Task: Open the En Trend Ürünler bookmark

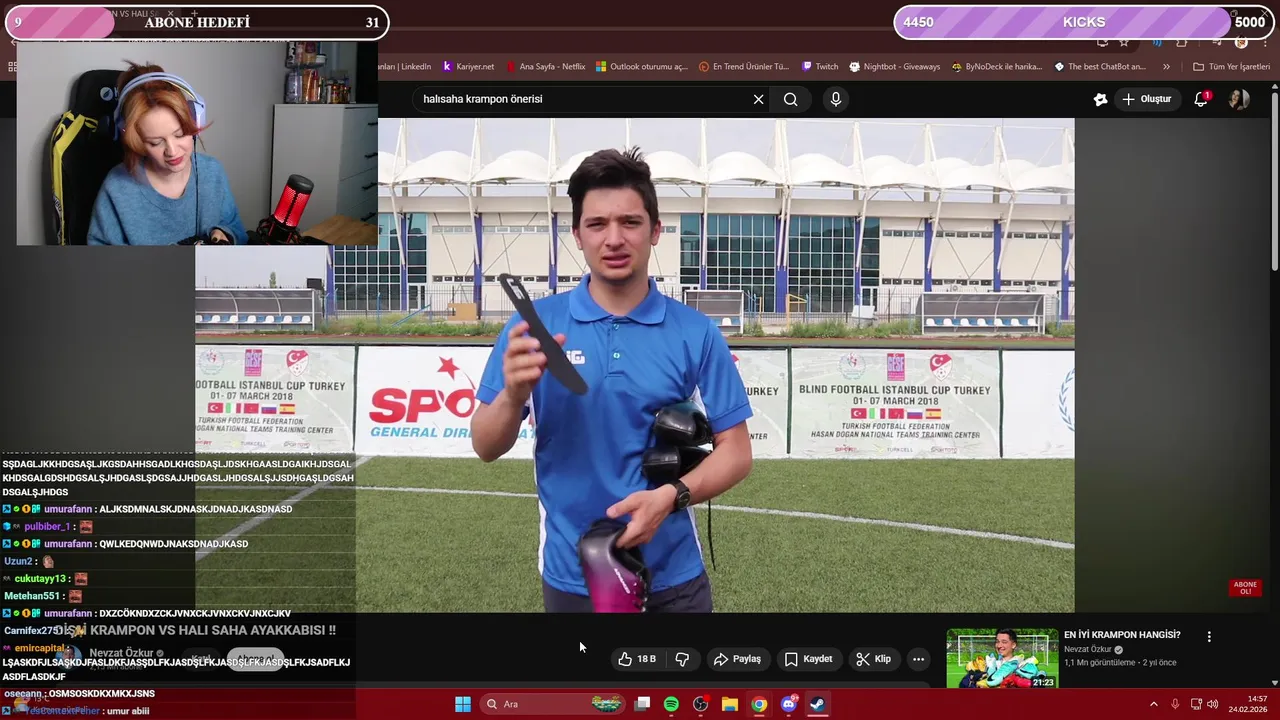Action: coord(744,67)
